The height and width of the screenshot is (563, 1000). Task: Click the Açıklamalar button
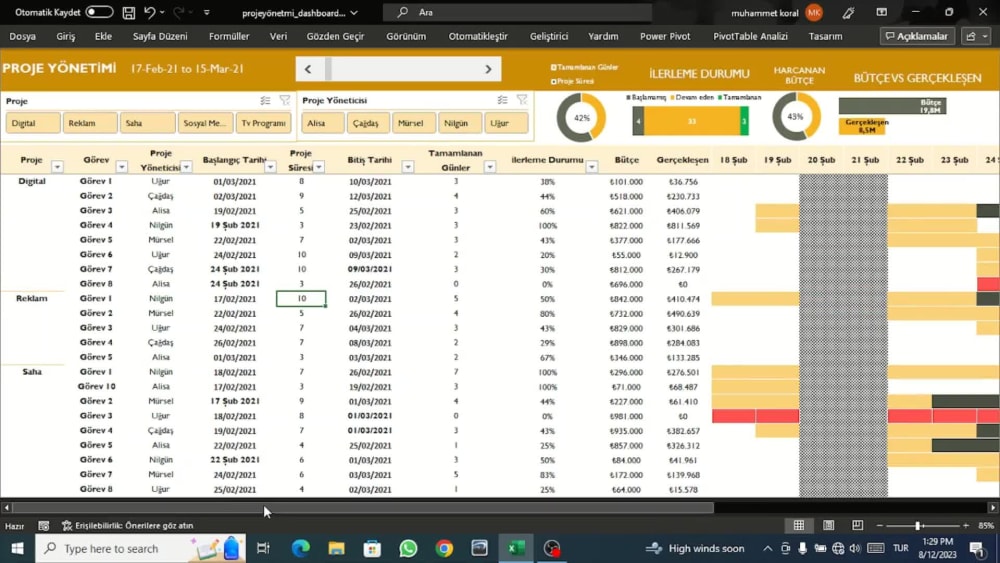917,36
